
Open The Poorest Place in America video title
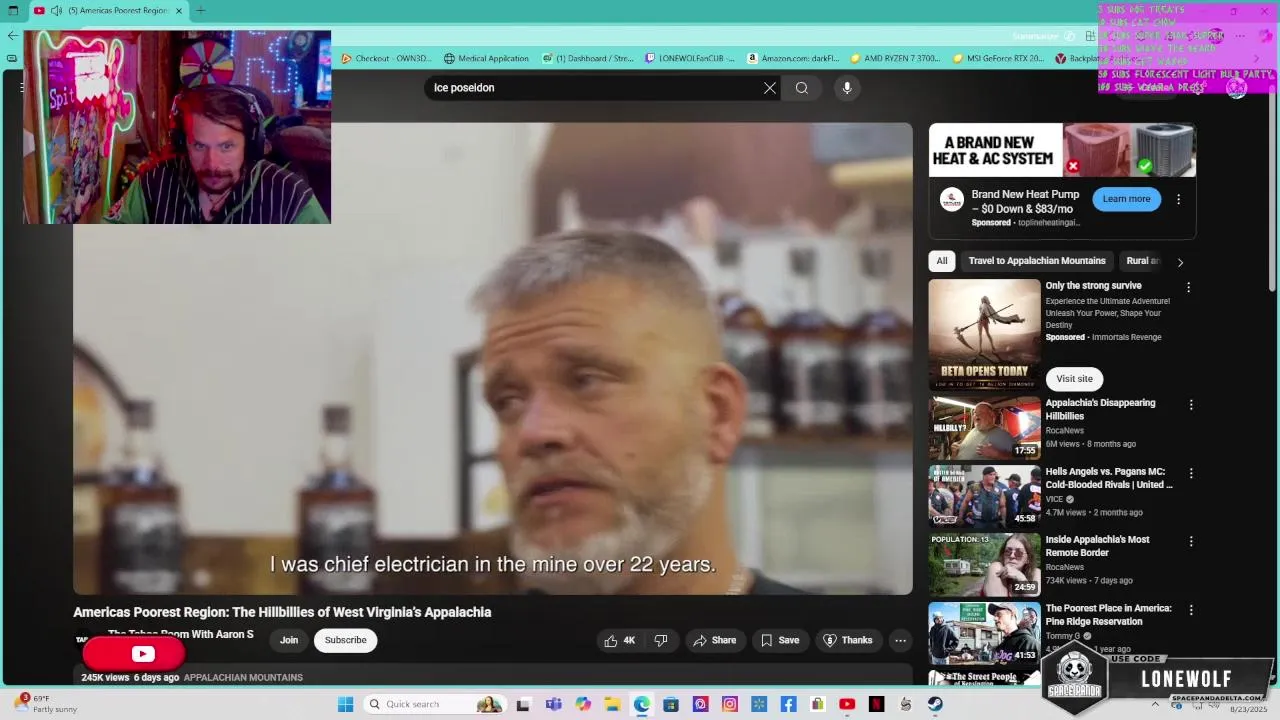(1108, 615)
